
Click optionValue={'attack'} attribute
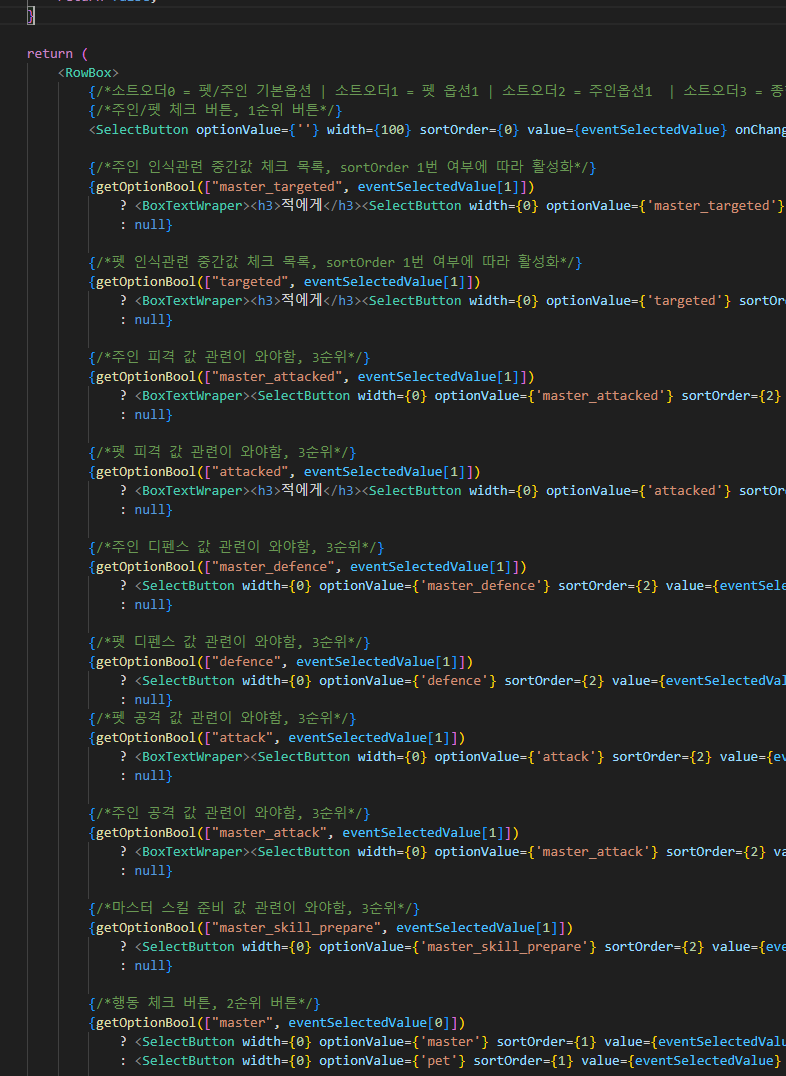[519, 758]
